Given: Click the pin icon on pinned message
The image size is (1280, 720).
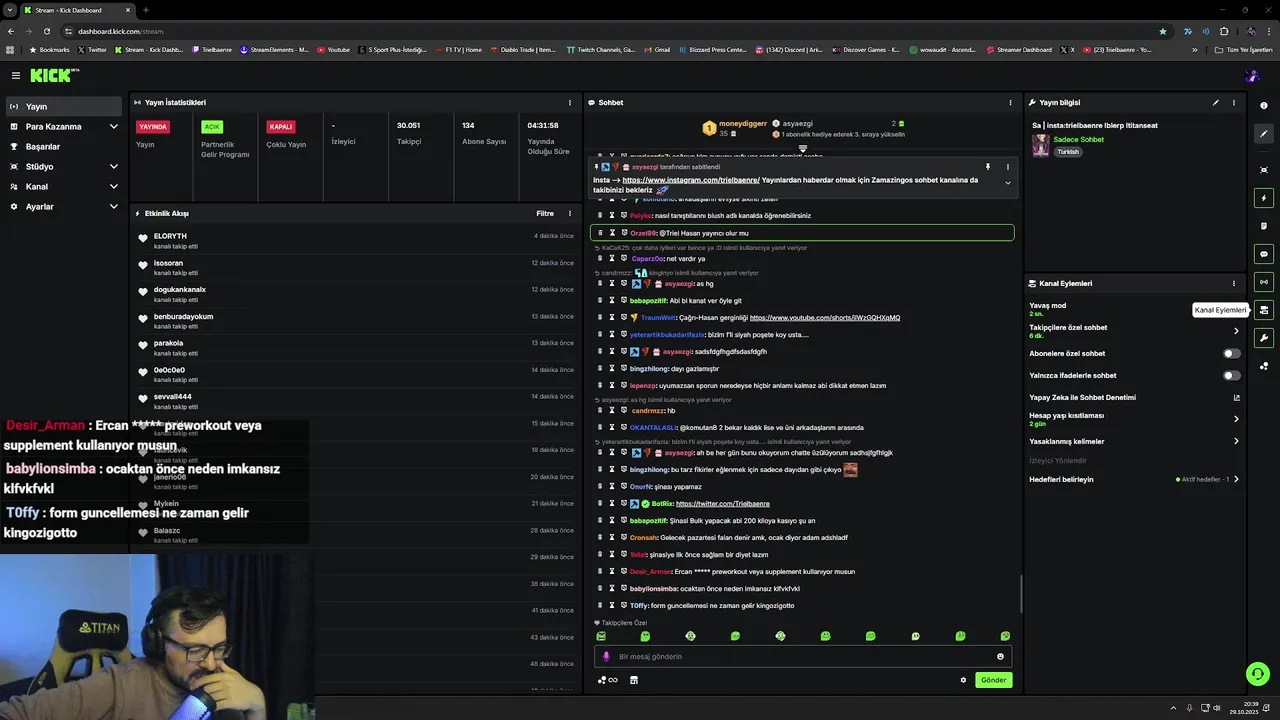Looking at the screenshot, I should tap(987, 167).
